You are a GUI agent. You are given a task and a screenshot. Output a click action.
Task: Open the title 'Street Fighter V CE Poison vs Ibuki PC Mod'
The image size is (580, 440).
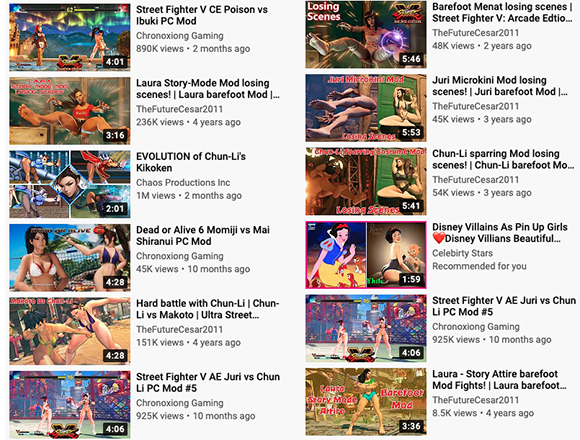[202, 15]
